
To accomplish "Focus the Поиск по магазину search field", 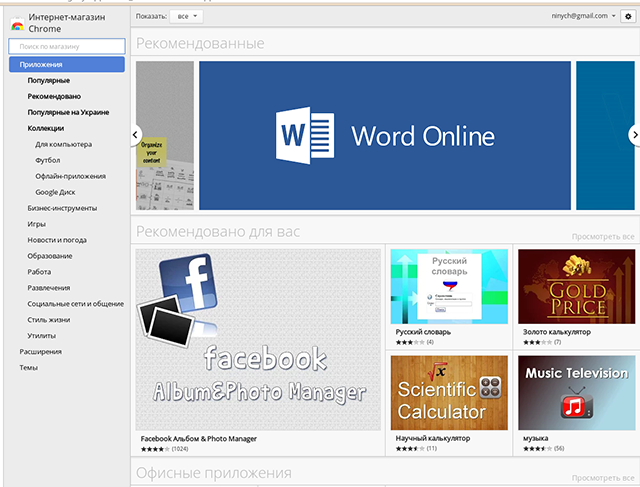I will pyautogui.click(x=67, y=47).
